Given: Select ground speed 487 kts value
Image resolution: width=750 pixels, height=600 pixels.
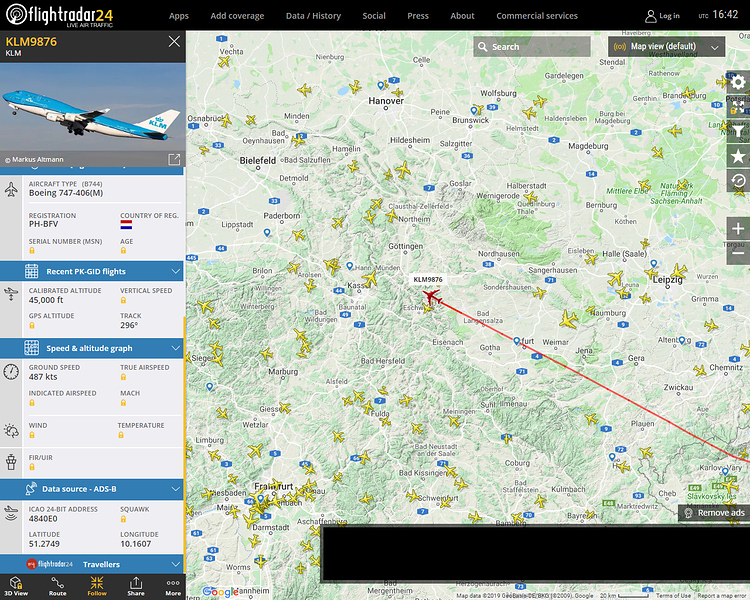Looking at the screenshot, I should point(43,377).
